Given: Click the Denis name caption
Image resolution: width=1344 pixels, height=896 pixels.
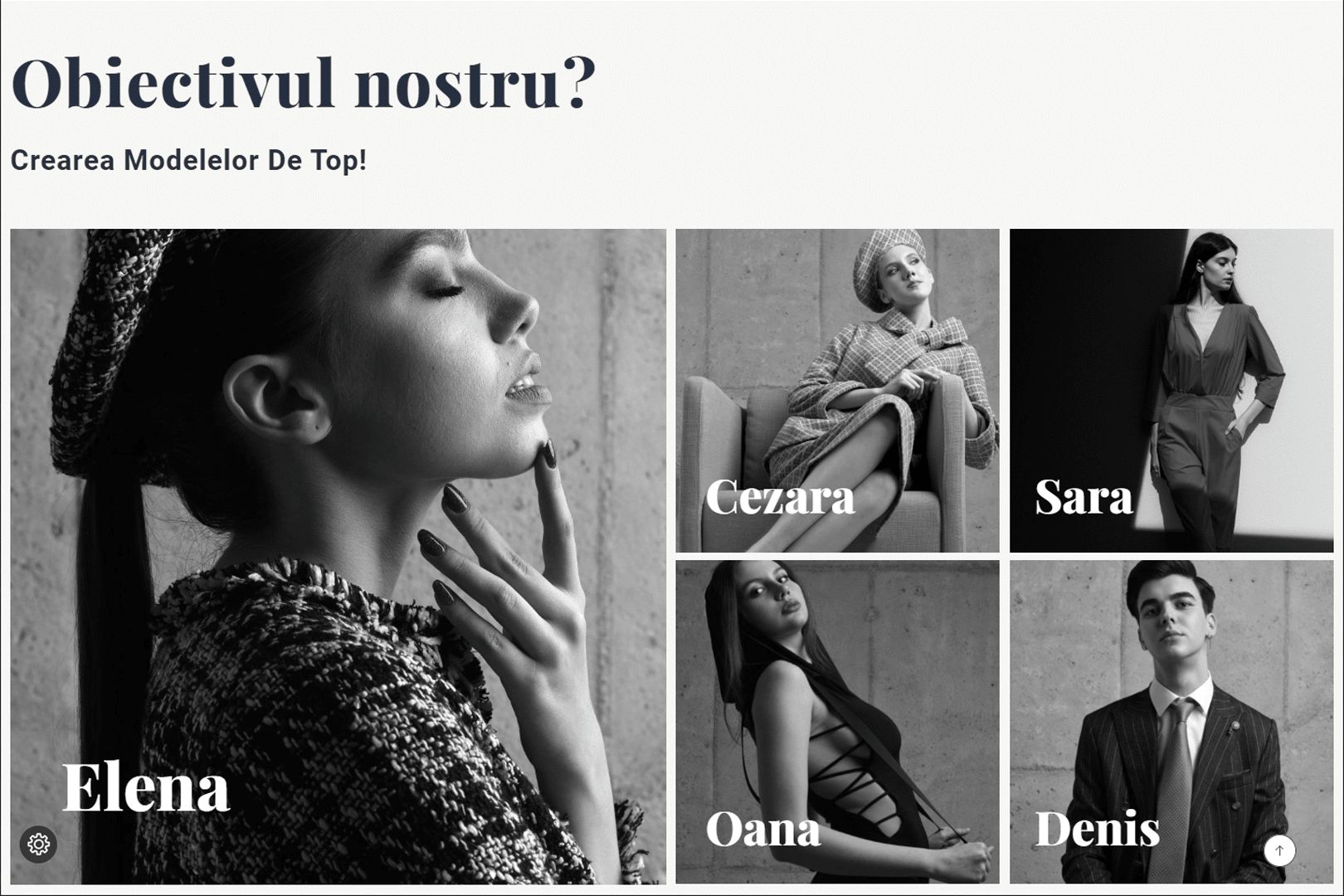Looking at the screenshot, I should (1097, 829).
